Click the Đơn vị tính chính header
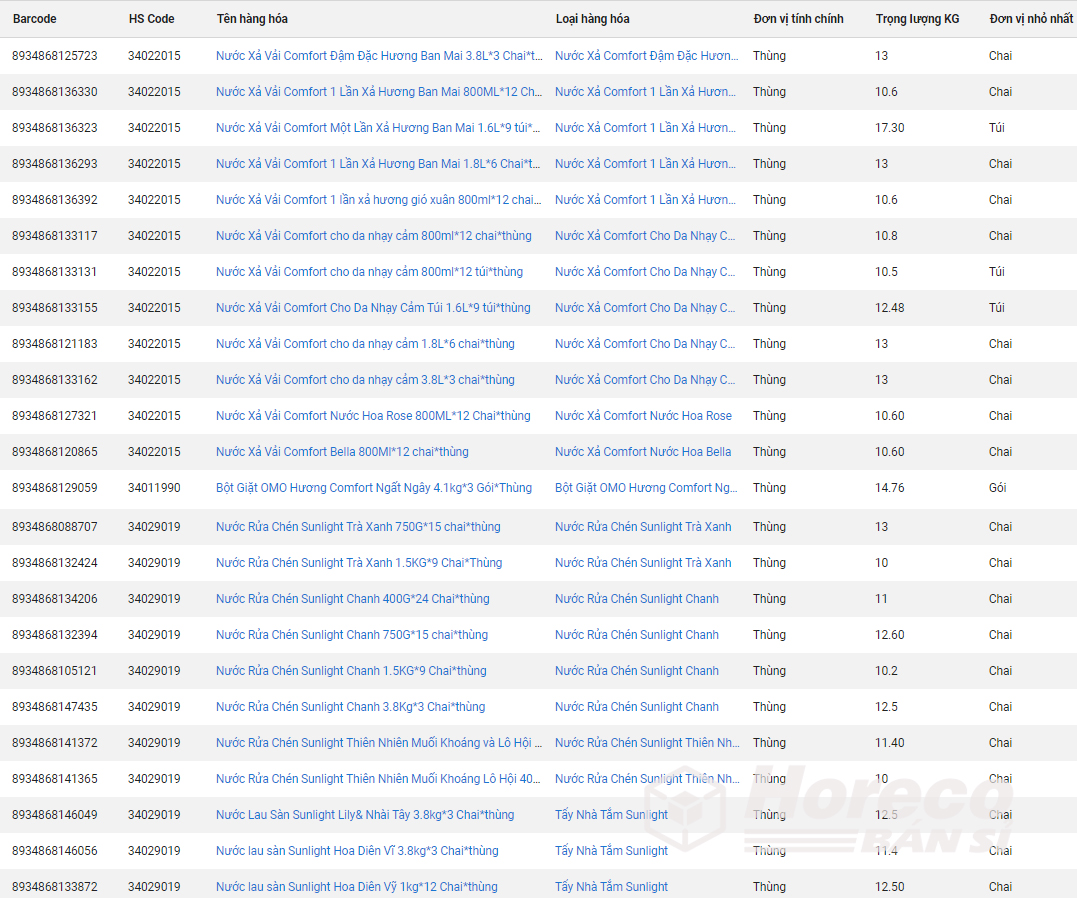Screen dimensions: 1077x898 click(798, 19)
